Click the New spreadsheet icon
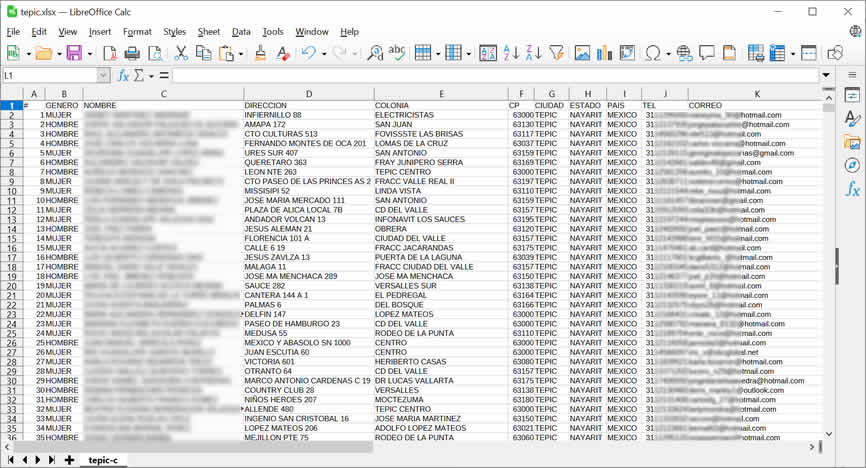This screenshot has width=866, height=468. coord(13,53)
